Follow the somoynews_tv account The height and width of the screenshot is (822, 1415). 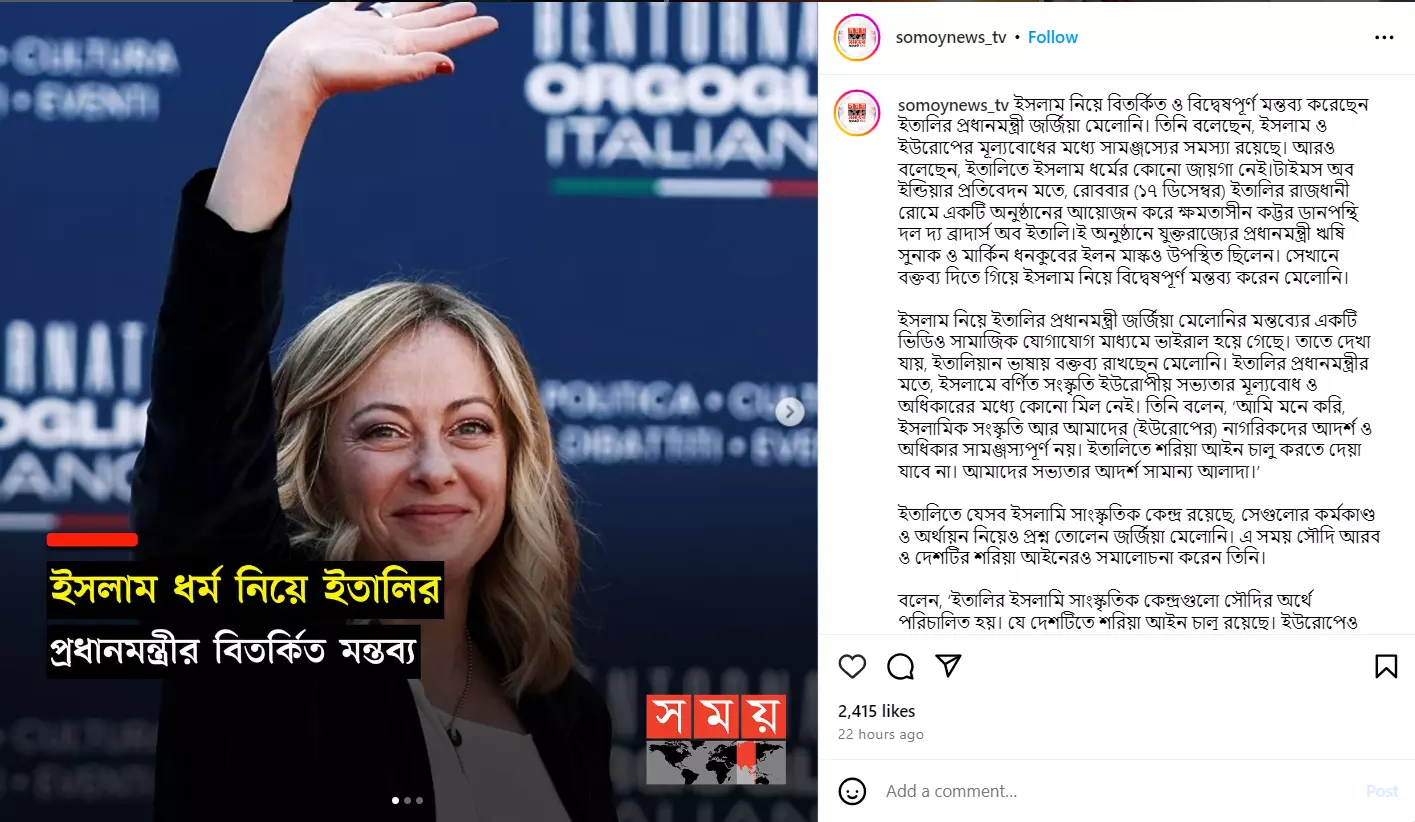click(1053, 37)
